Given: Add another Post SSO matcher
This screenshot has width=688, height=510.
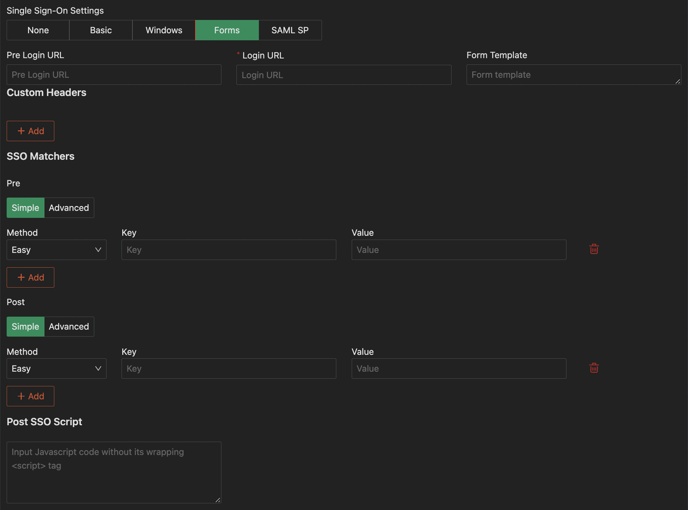Looking at the screenshot, I should (x=31, y=396).
